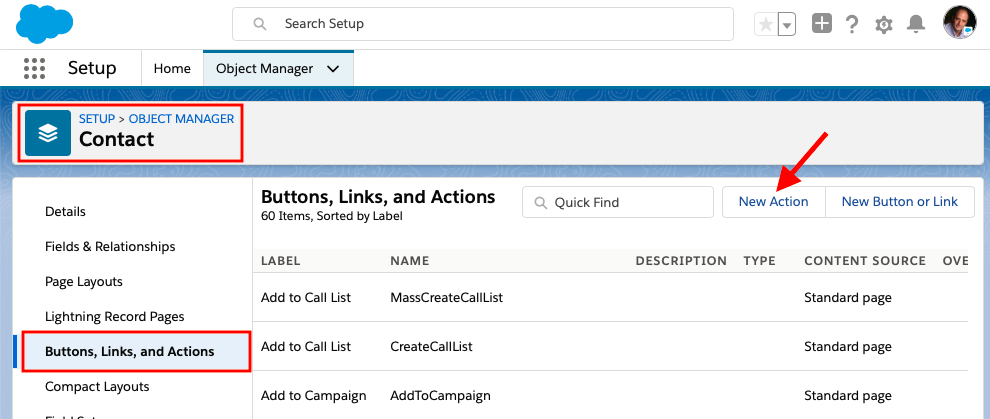Click the Contact object title
Image resolution: width=990 pixels, height=419 pixels.
pos(116,139)
